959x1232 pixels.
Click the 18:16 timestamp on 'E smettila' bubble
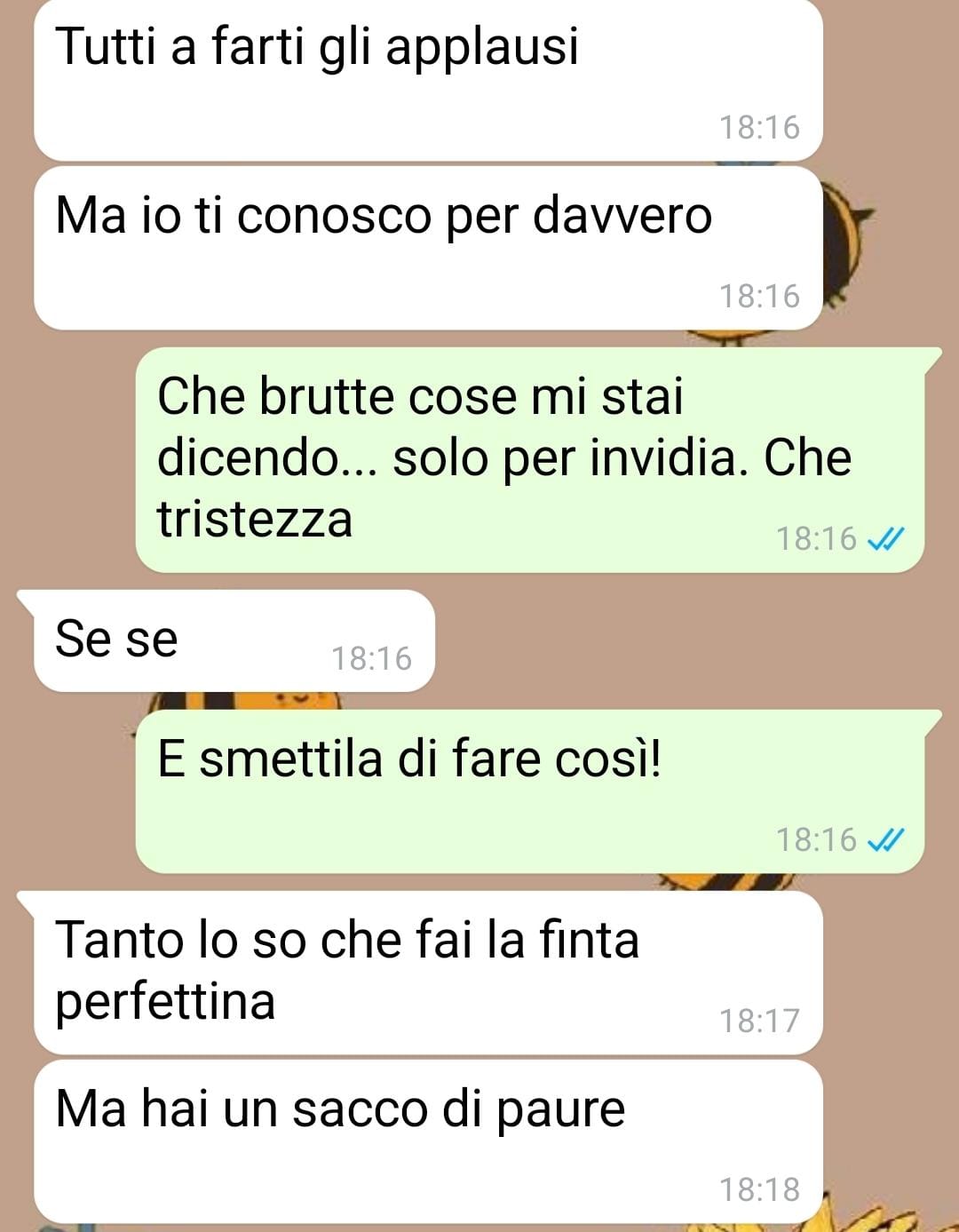[817, 839]
